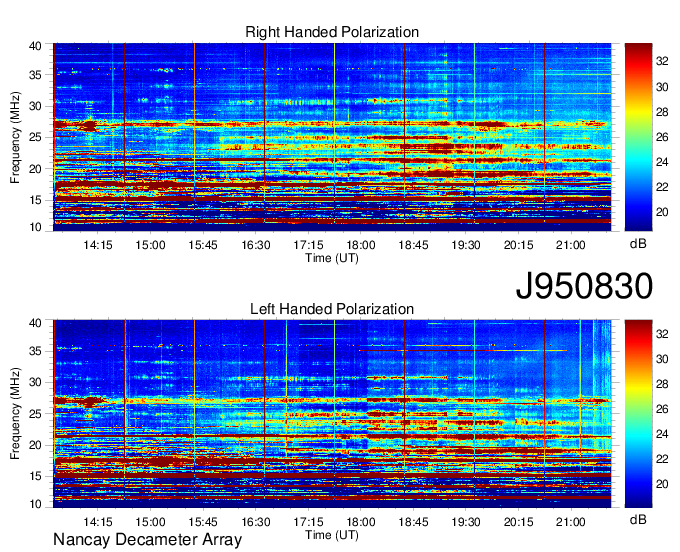Click 18:45 tick on left-handed plot time axis

coord(413,522)
